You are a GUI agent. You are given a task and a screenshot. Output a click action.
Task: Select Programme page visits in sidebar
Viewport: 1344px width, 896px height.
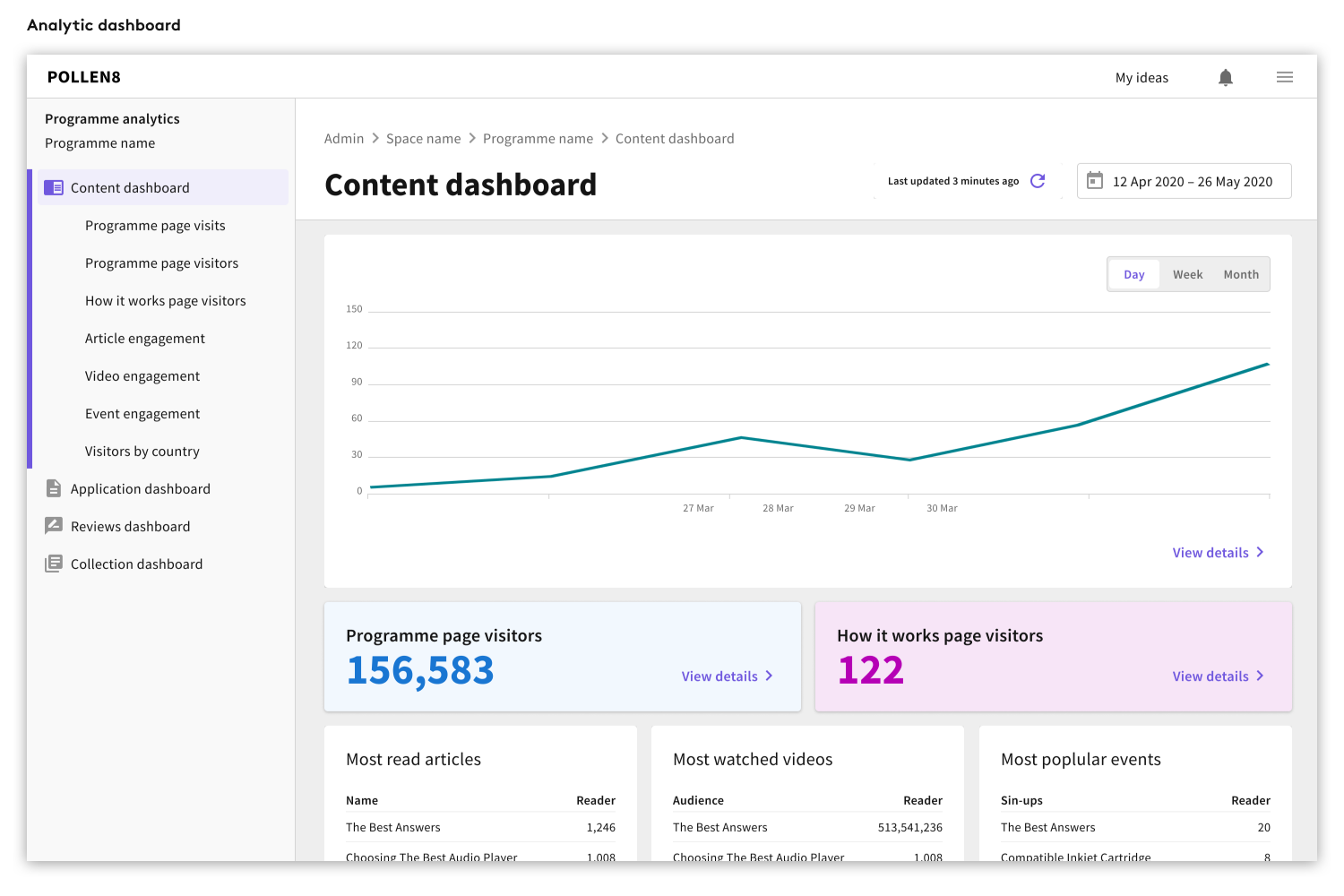pos(155,226)
